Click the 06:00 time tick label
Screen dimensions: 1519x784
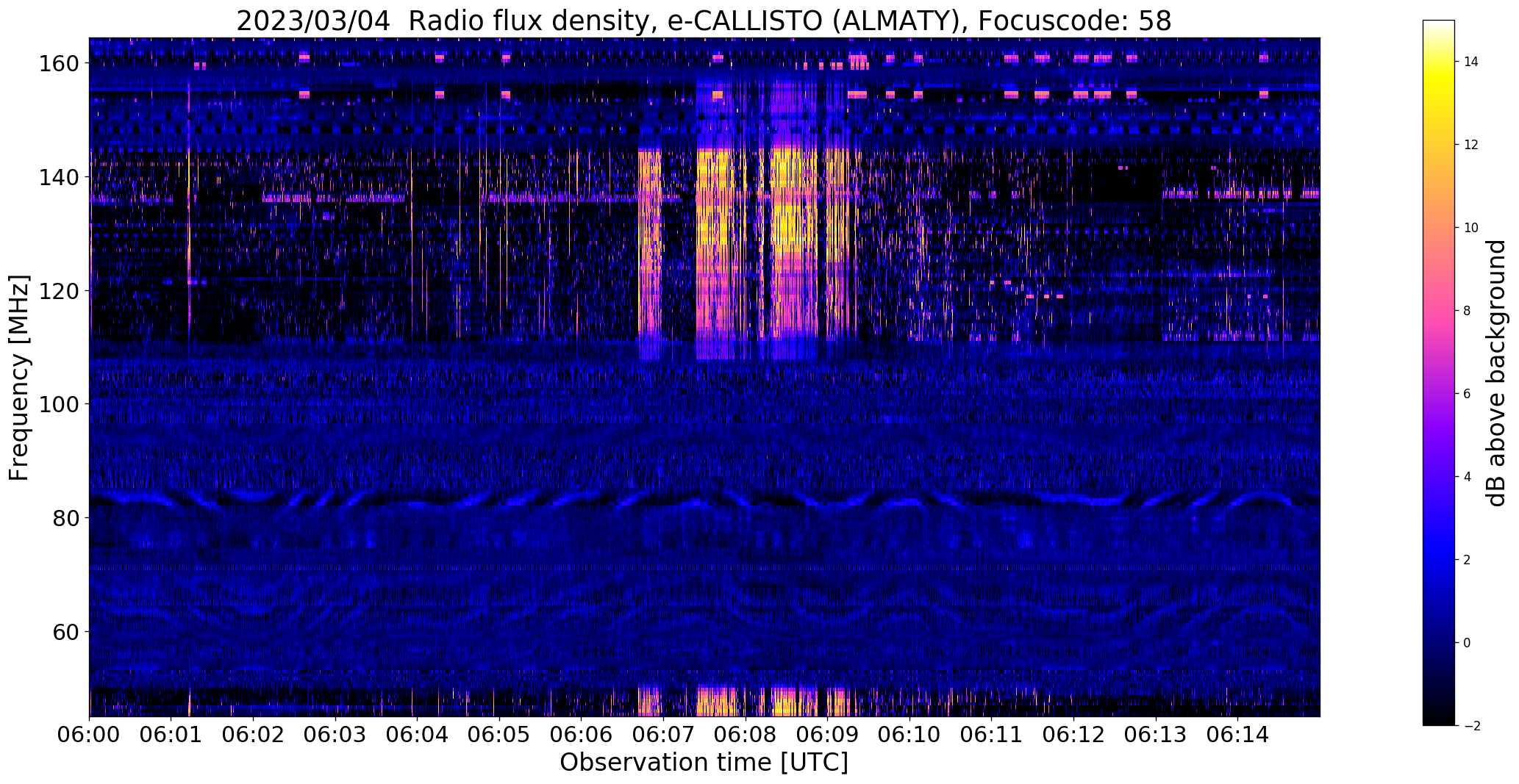pyautogui.click(x=89, y=736)
